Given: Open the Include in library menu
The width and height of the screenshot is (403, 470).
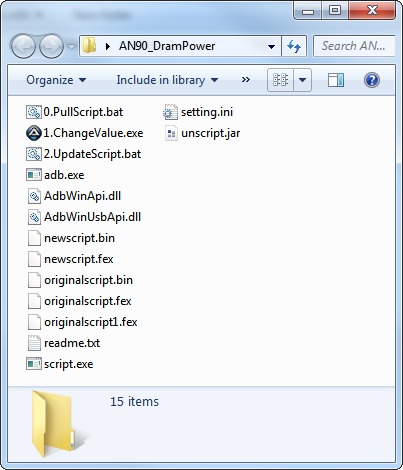Looking at the screenshot, I should click(167, 80).
